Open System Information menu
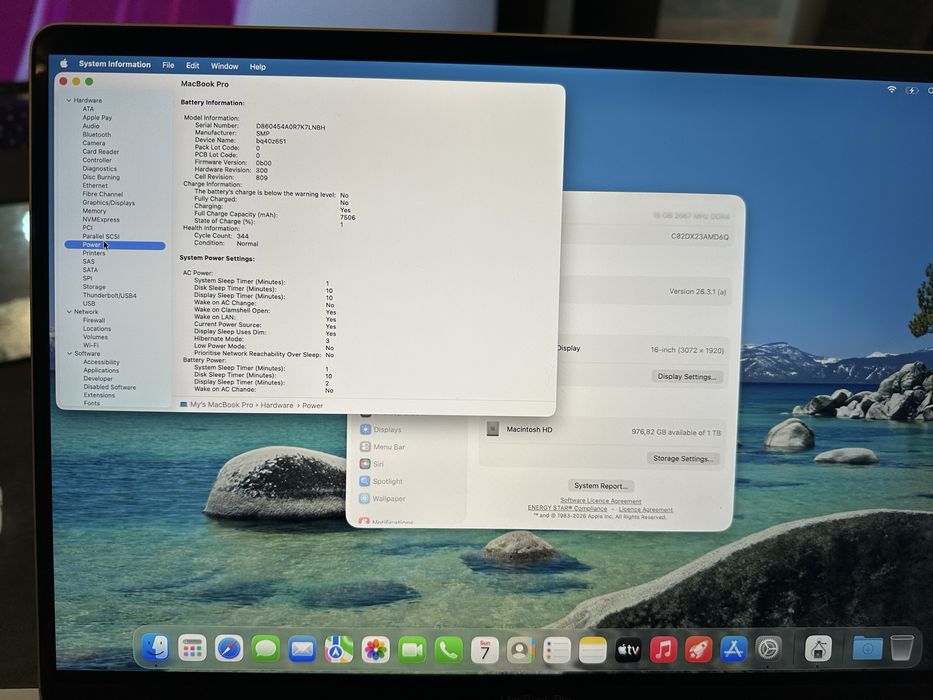This screenshot has height=700, width=933. tap(115, 64)
